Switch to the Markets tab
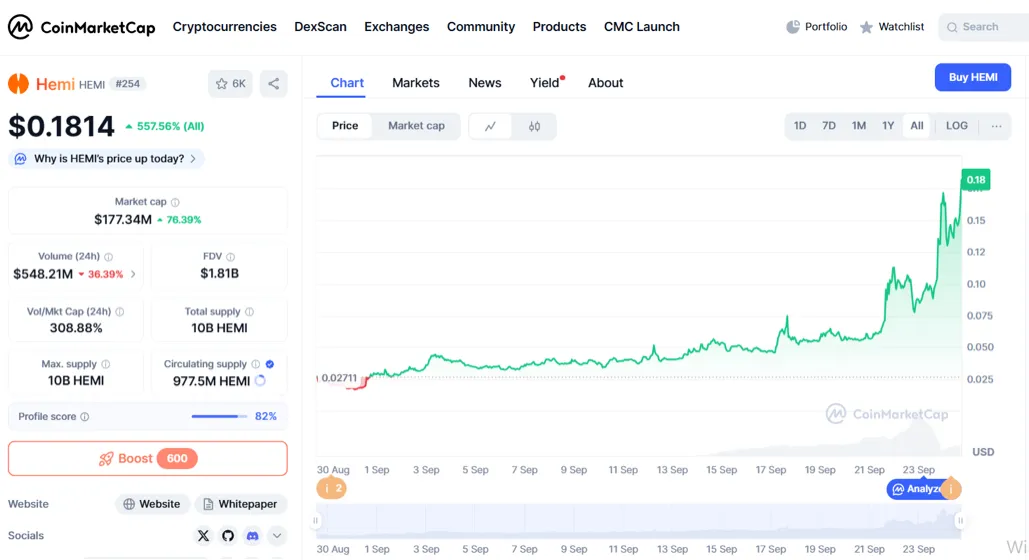The image size is (1029, 560). click(x=415, y=83)
